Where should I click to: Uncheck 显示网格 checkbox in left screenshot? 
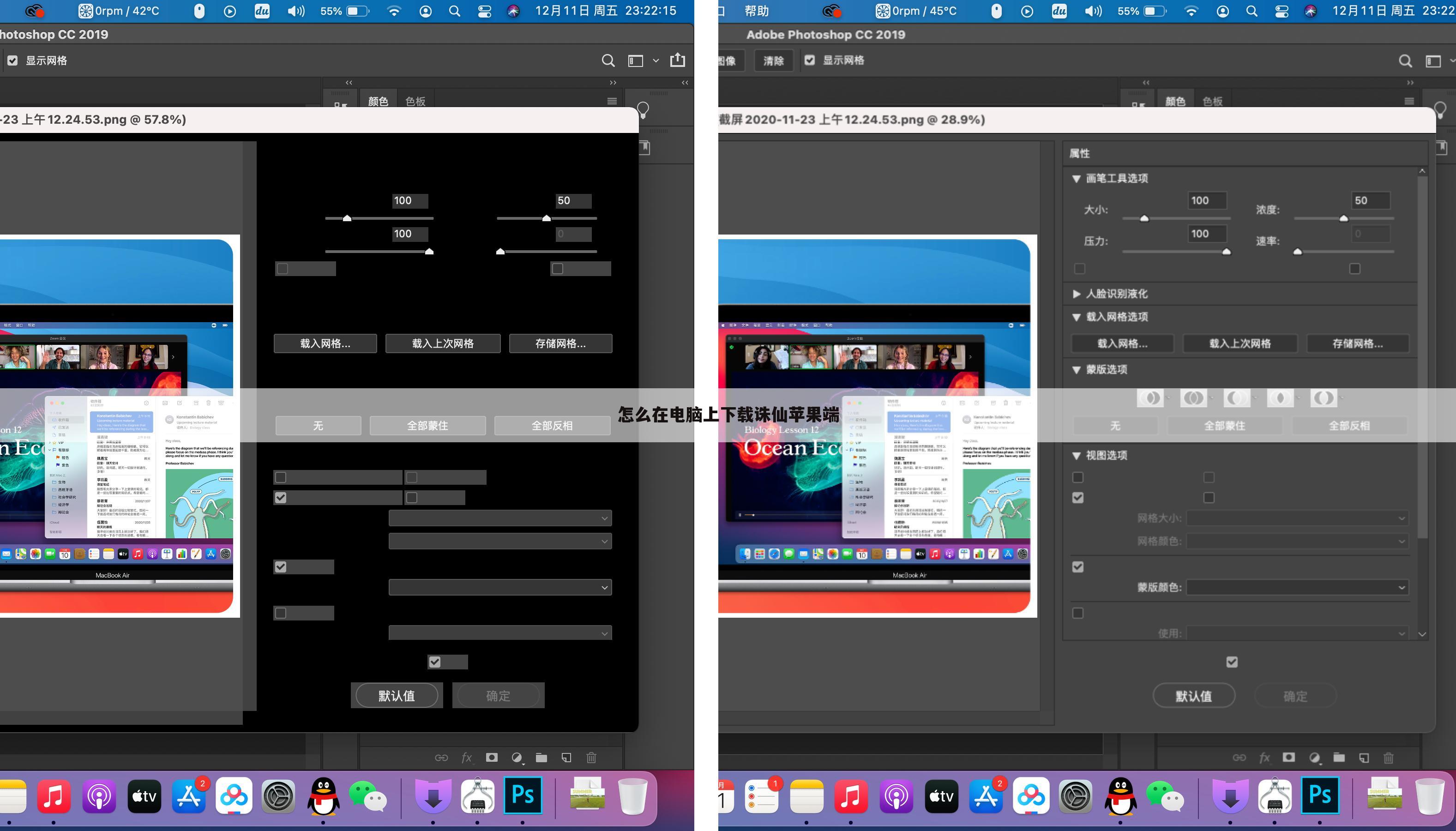12,60
